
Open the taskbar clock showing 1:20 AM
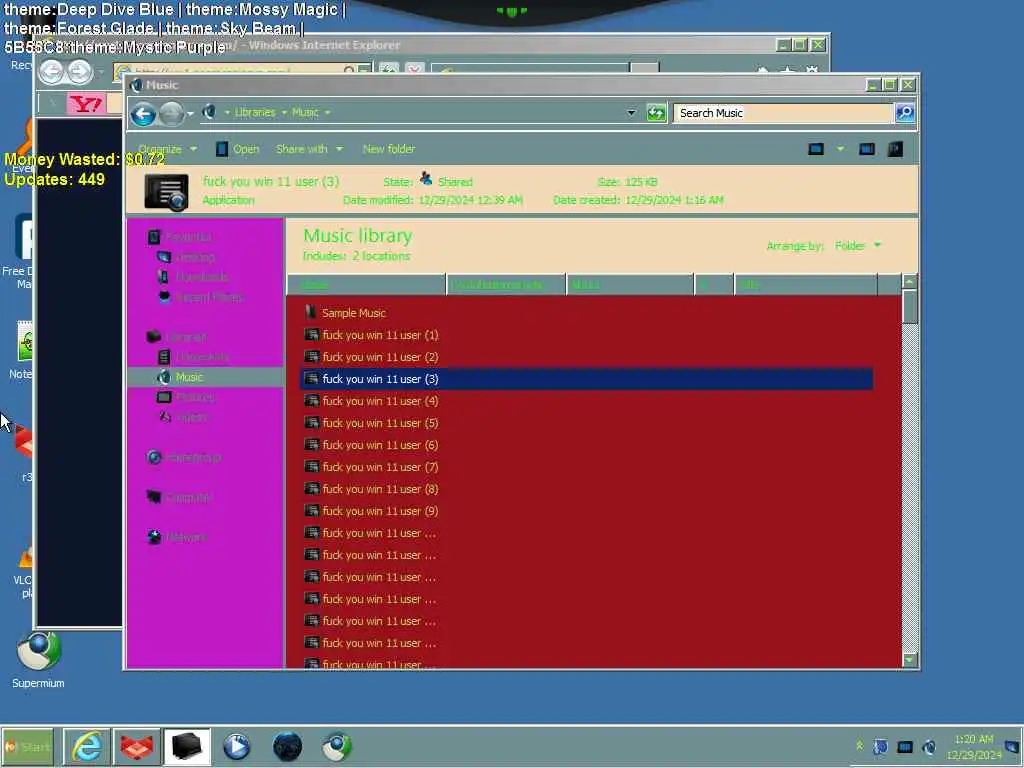coord(974,746)
